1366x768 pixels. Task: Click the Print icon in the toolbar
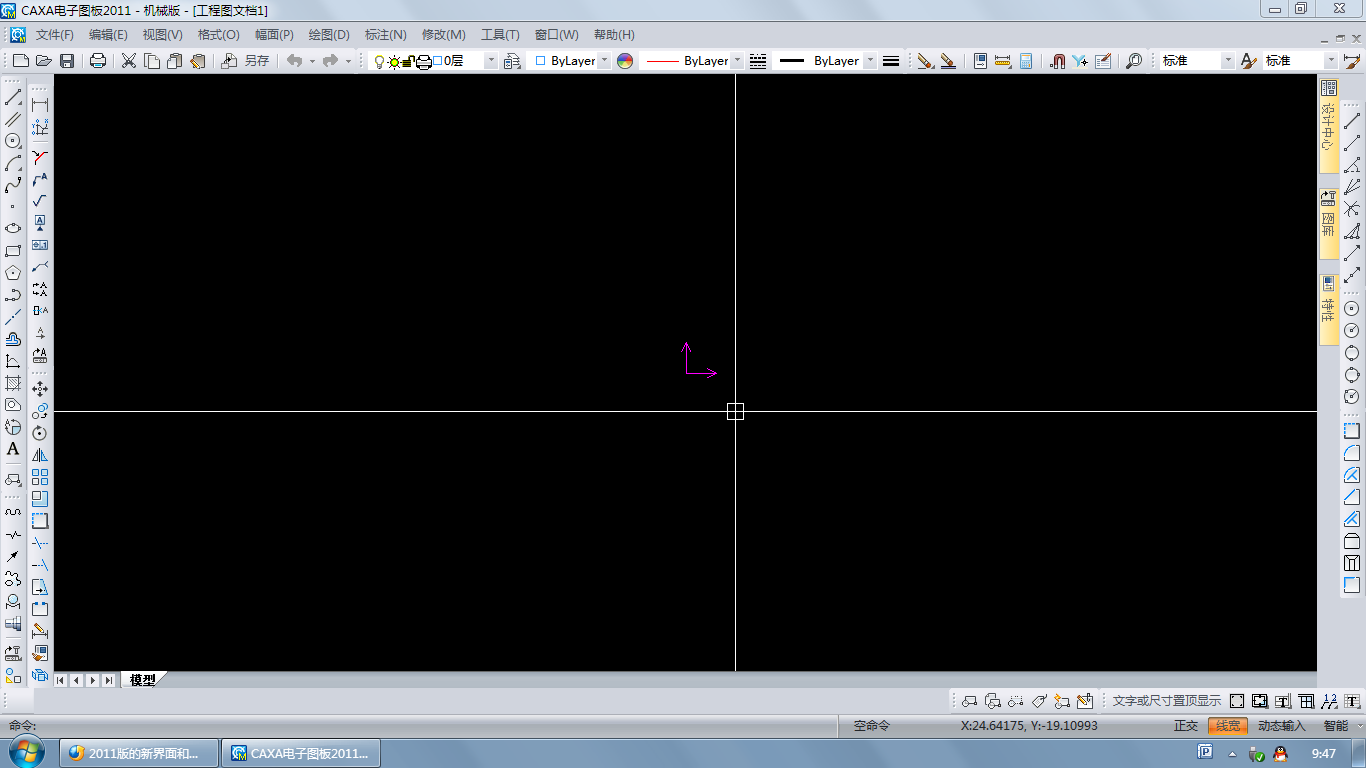pyautogui.click(x=98, y=61)
